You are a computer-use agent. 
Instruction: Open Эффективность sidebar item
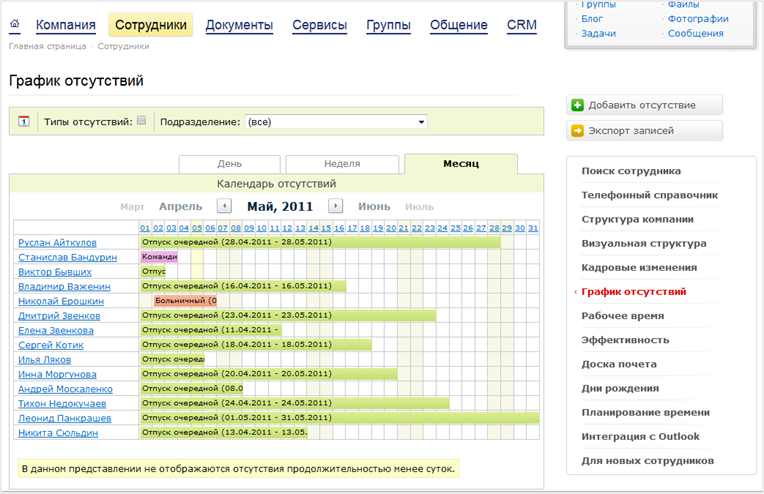pyautogui.click(x=625, y=340)
